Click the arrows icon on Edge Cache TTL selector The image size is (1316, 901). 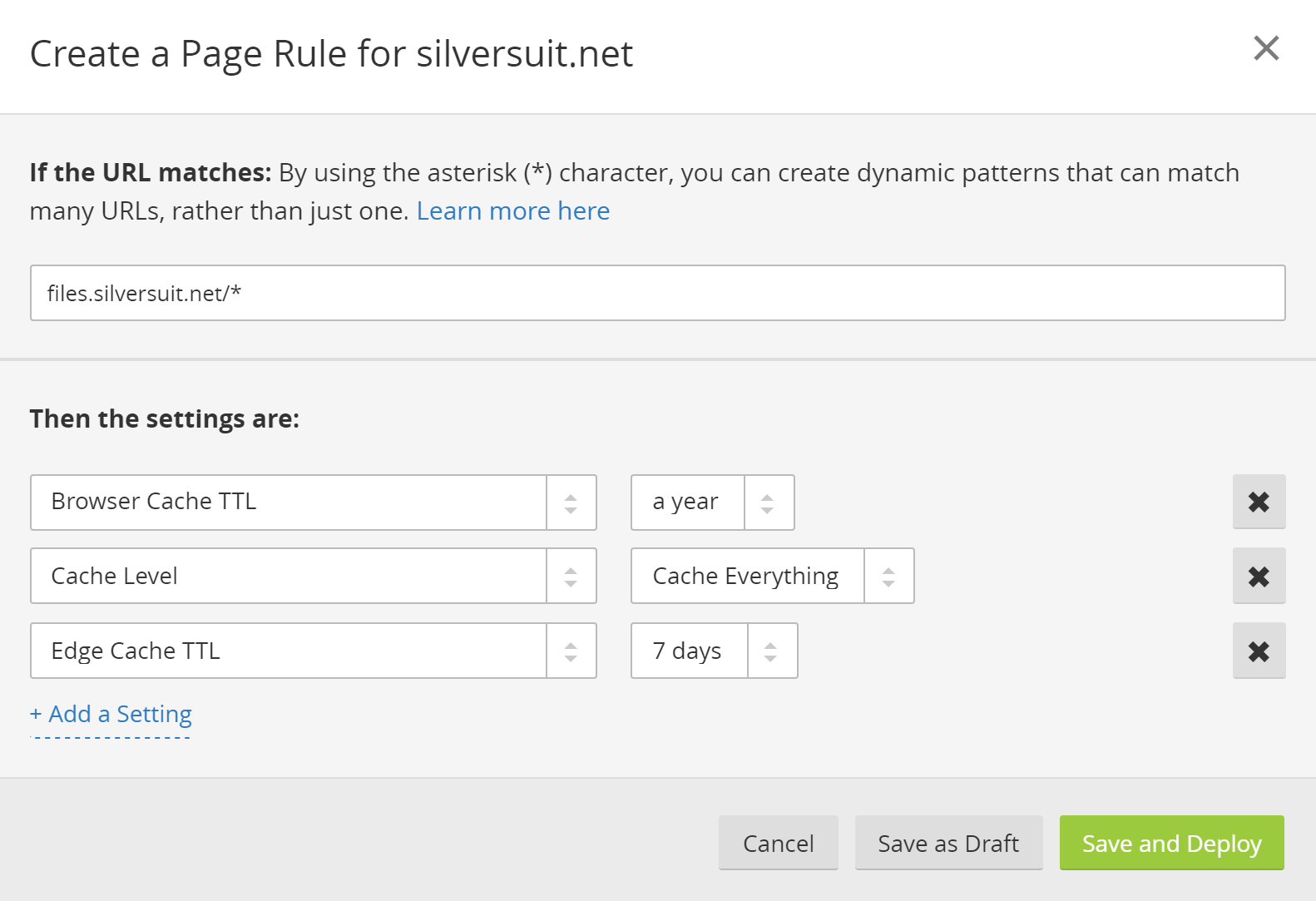coord(571,651)
